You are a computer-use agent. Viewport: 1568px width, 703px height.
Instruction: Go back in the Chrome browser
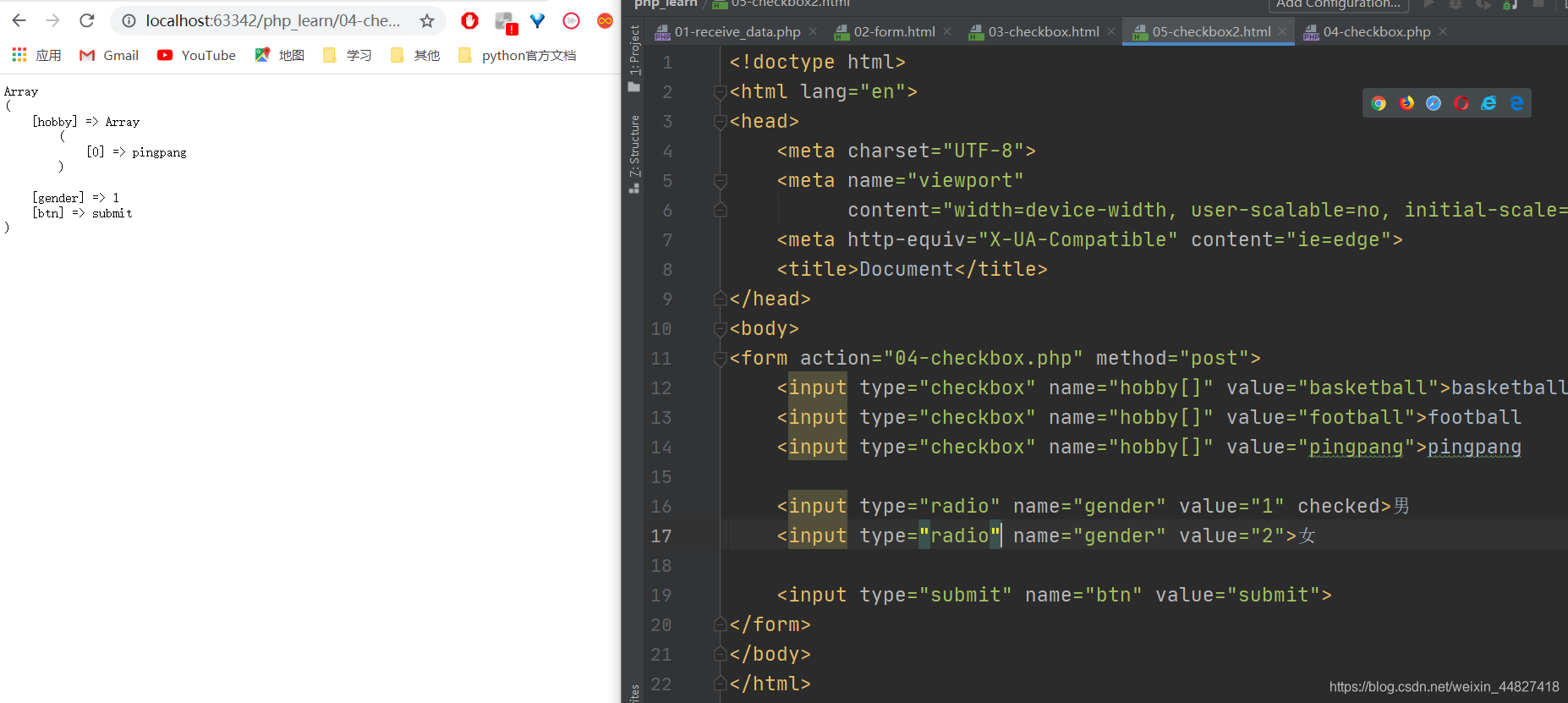click(x=19, y=20)
